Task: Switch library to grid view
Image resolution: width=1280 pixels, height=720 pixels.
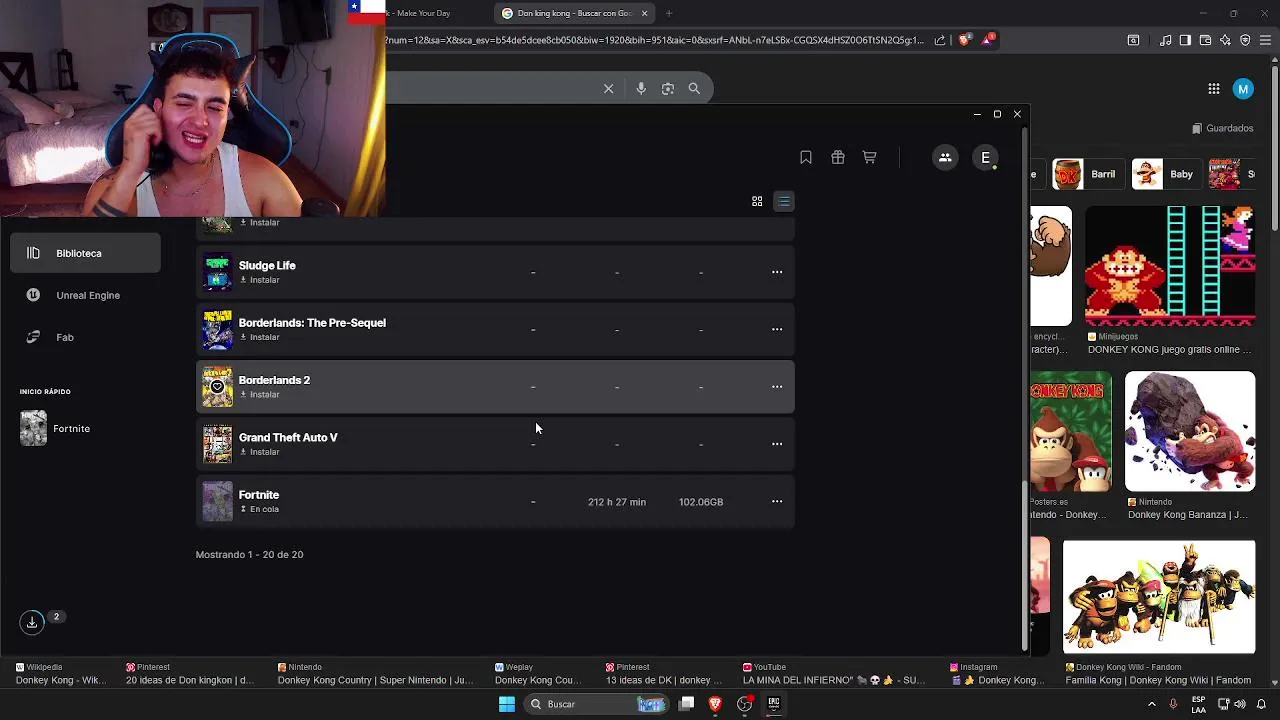Action: (x=757, y=201)
